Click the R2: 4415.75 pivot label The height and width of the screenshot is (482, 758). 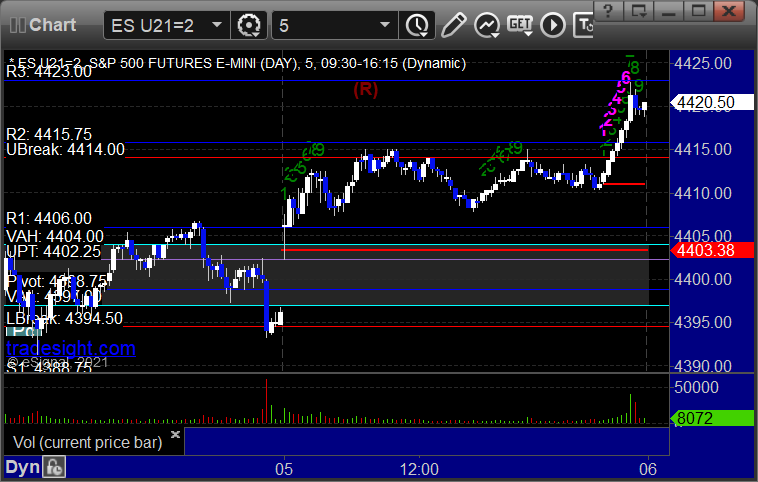(x=49, y=134)
